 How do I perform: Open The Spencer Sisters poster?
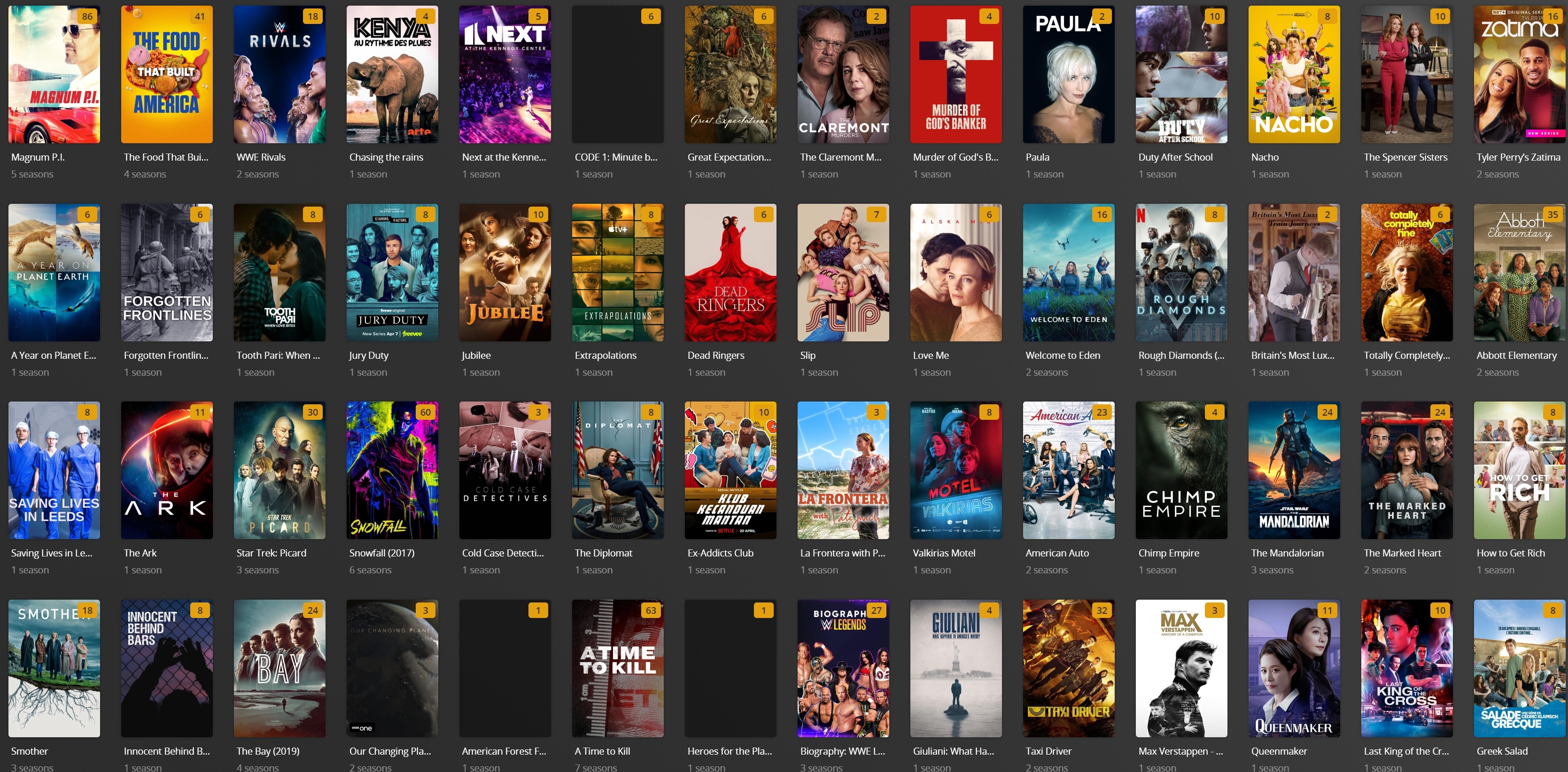pyautogui.click(x=1407, y=74)
